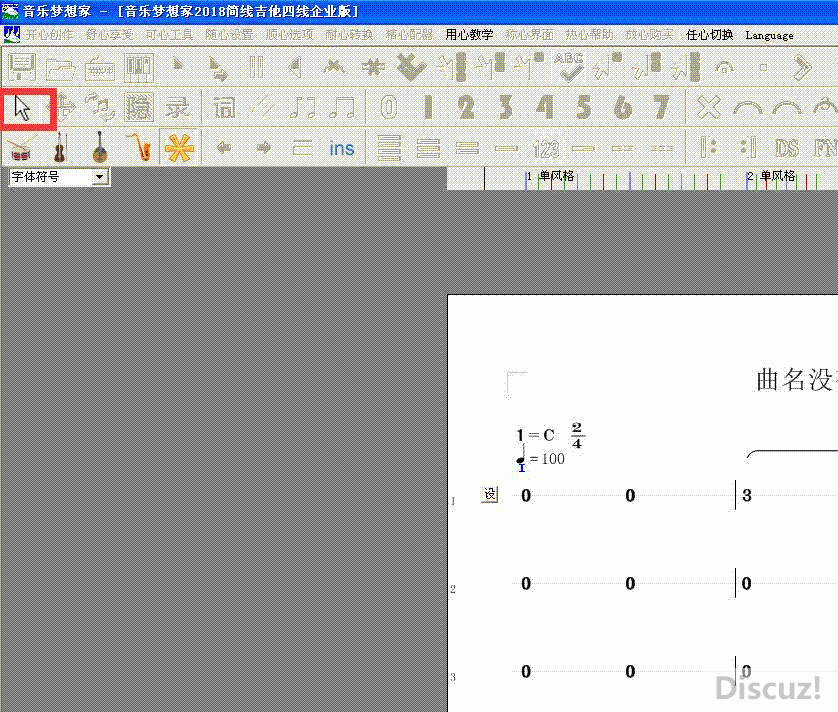Select the mandolin guitar instrument icon
Image resolution: width=838 pixels, height=712 pixels.
tap(99, 148)
